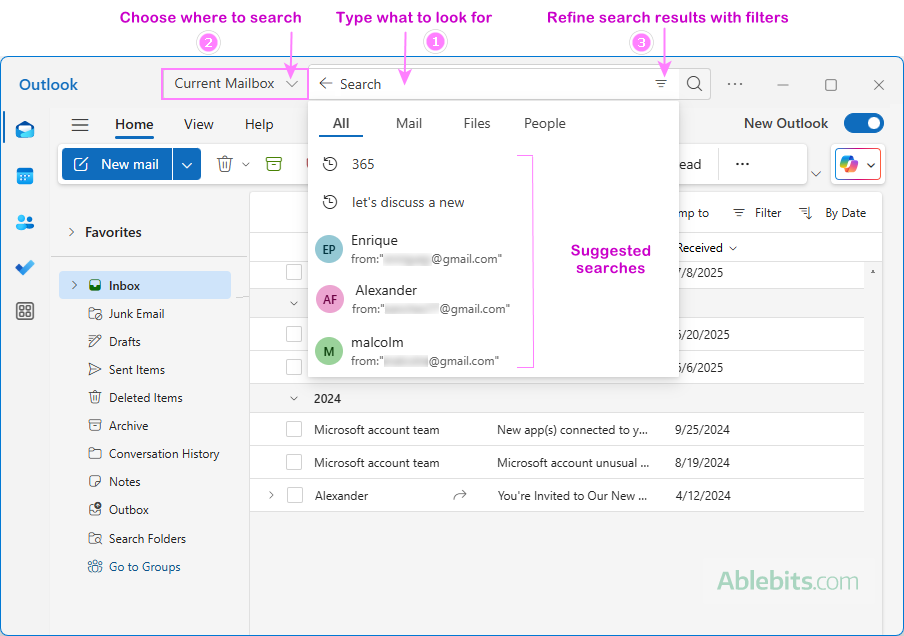
Task: Click inside the Search text field
Action: 490,84
